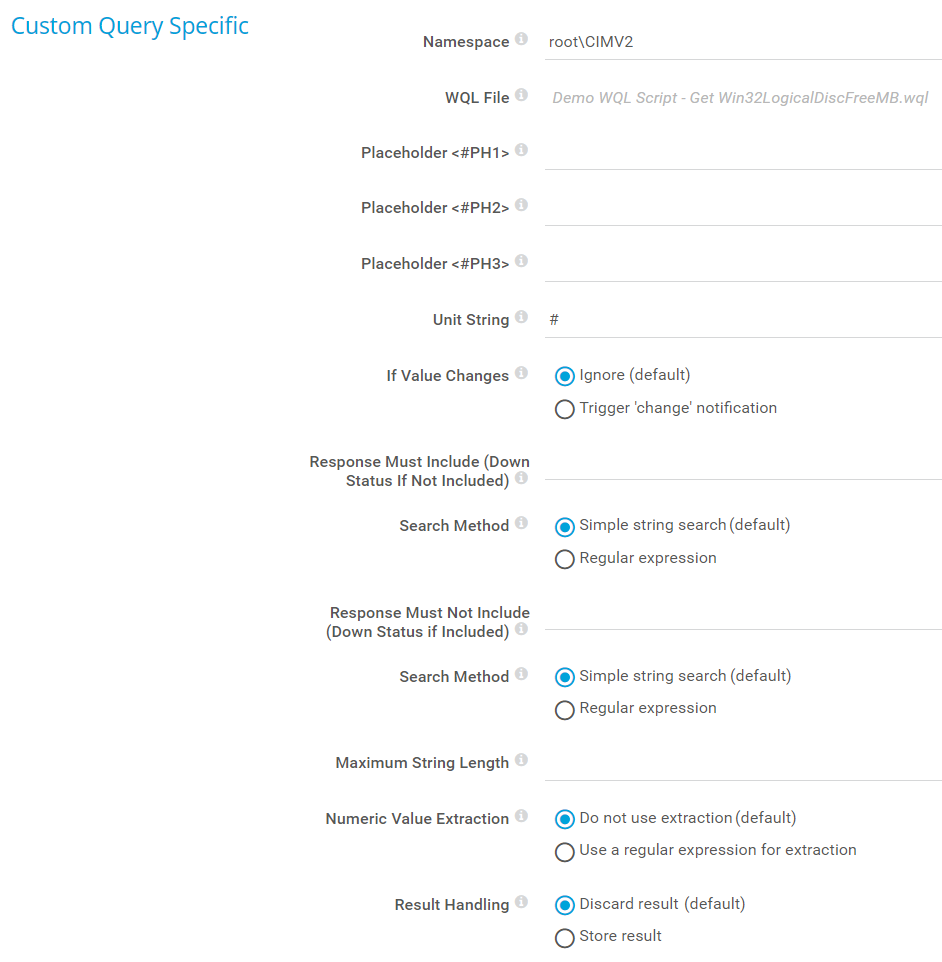Click the Unit String input field
942x962 pixels.
tap(743, 320)
